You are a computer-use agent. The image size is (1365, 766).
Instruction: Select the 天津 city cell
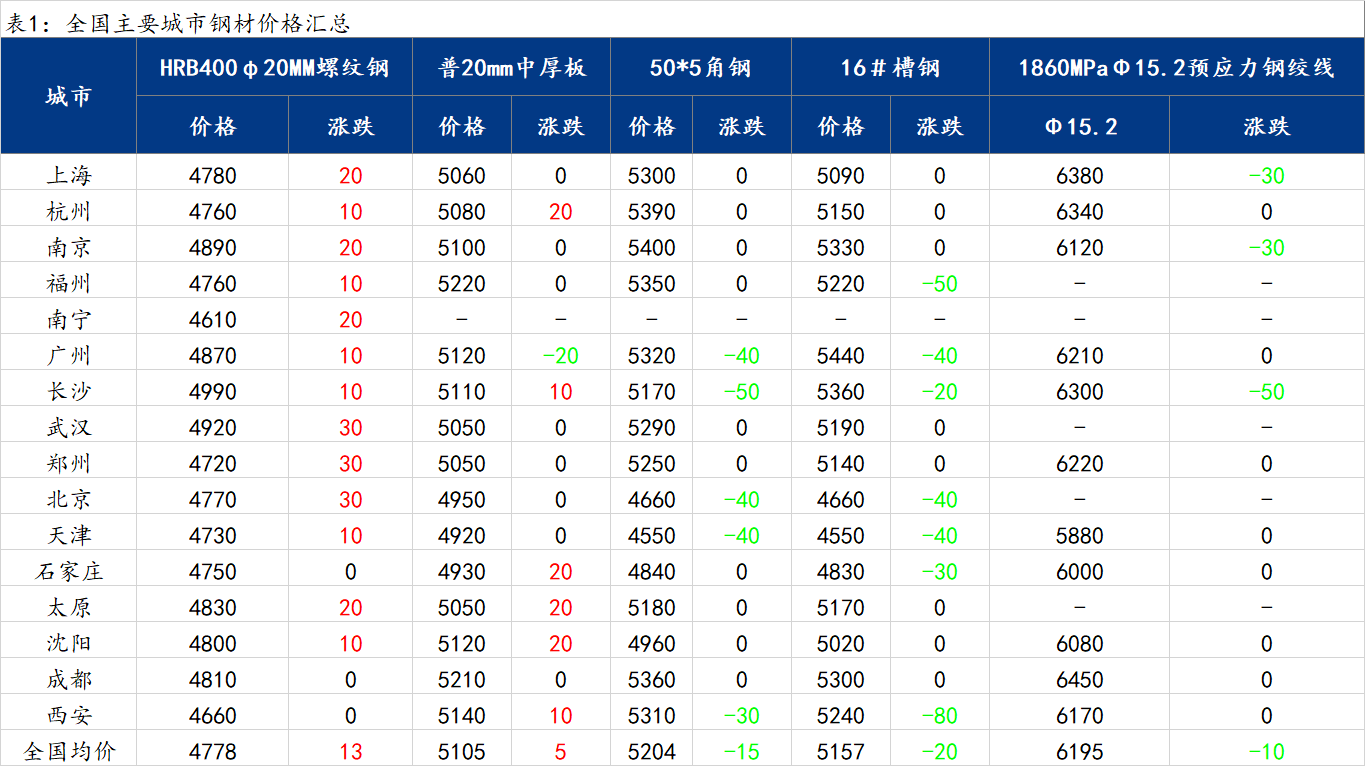[x=68, y=536]
